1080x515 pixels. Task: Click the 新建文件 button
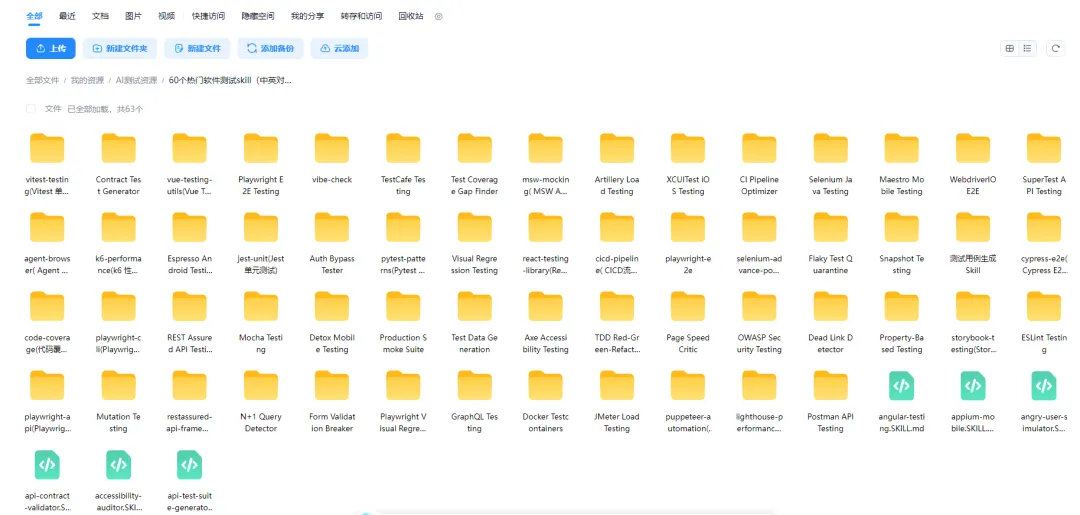[198, 48]
